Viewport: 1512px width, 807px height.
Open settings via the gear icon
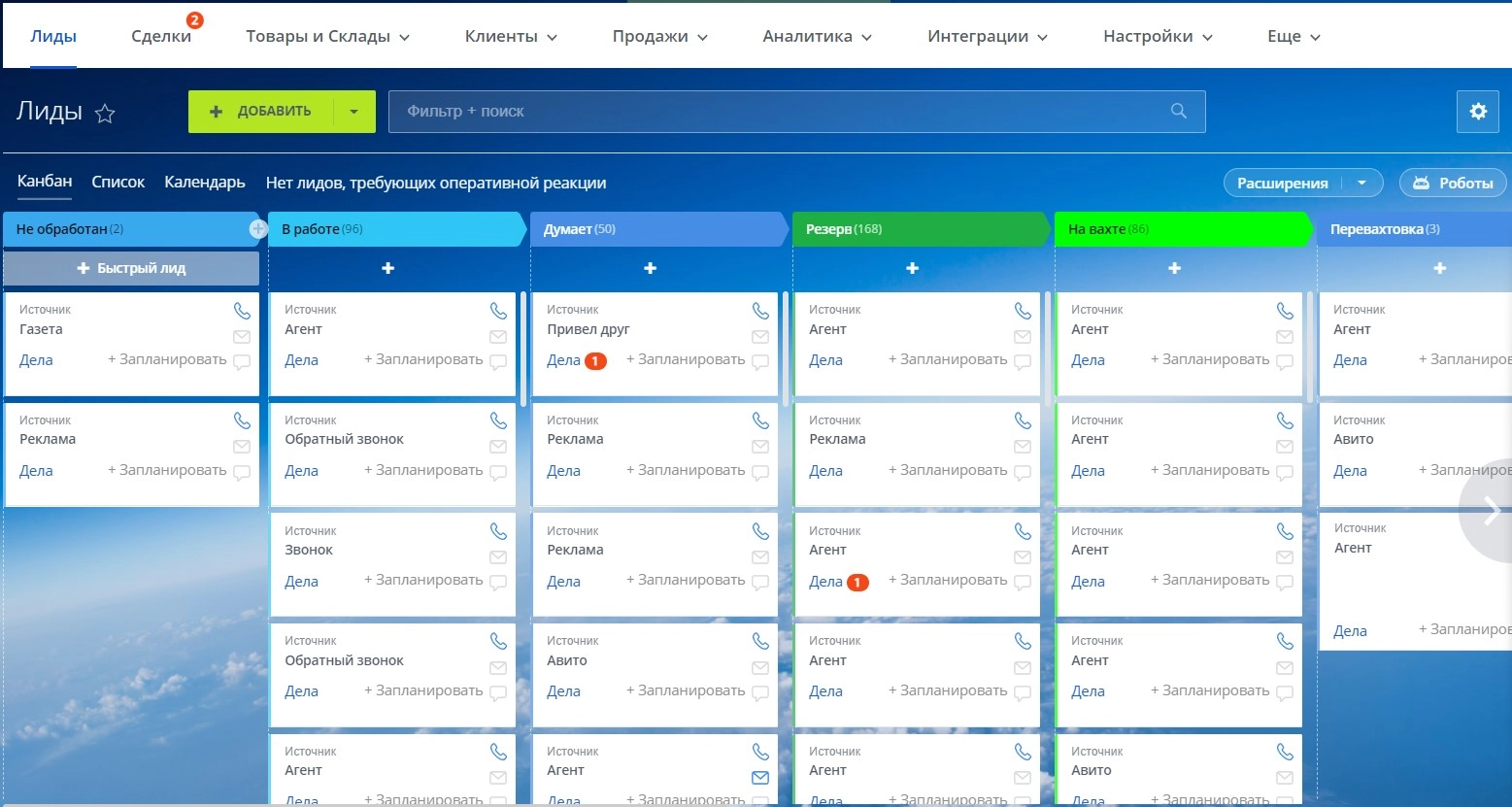(1477, 112)
